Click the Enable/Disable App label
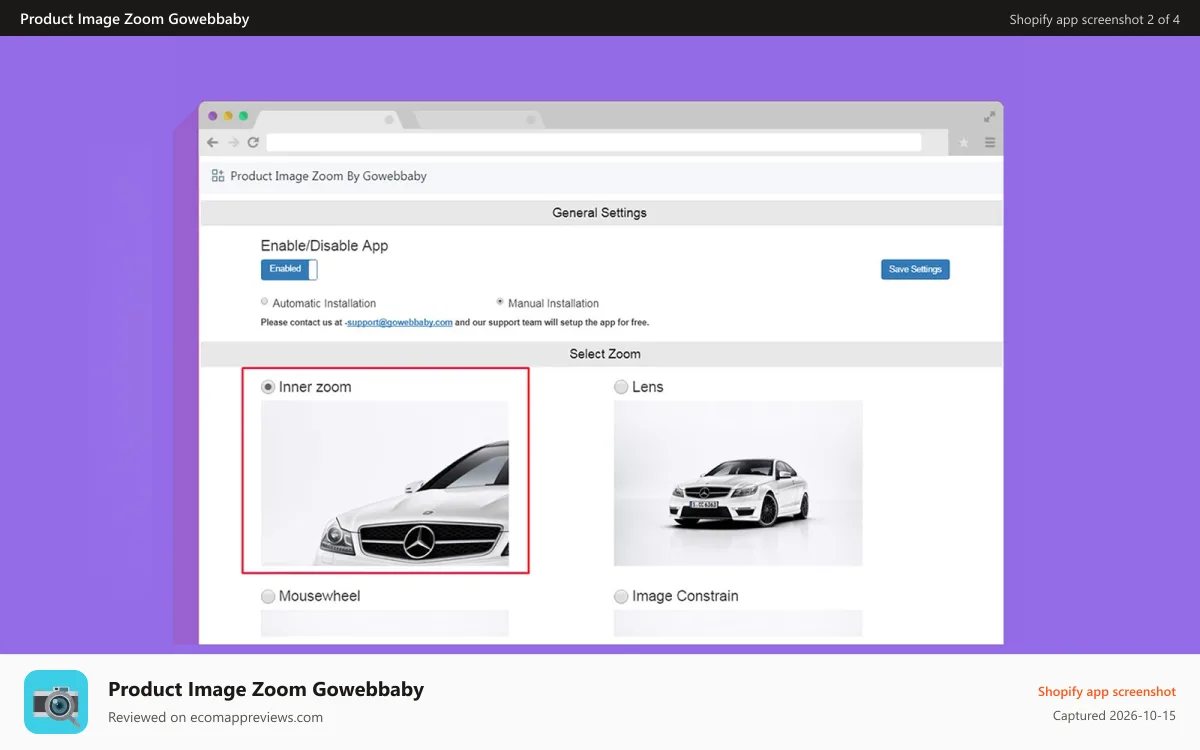1200x750 pixels. pos(324,246)
